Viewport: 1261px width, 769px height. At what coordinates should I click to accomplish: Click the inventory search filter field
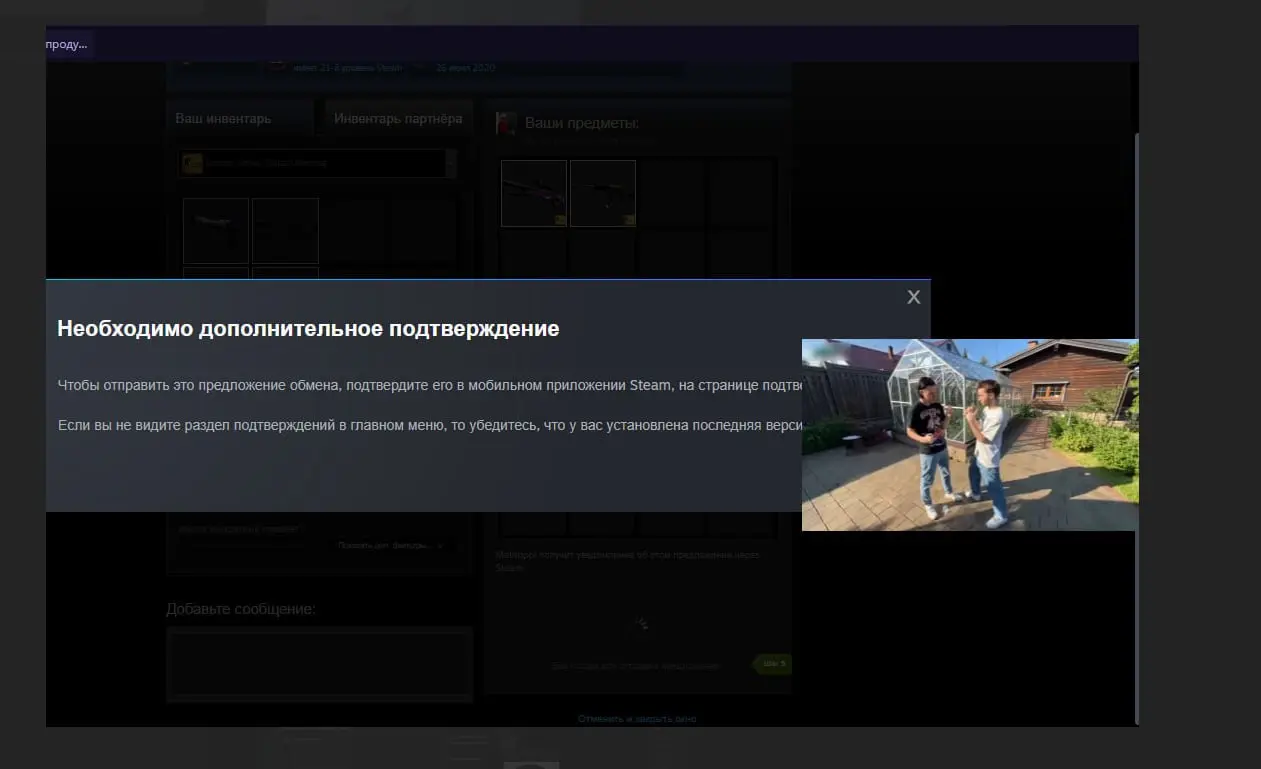pos(240,528)
